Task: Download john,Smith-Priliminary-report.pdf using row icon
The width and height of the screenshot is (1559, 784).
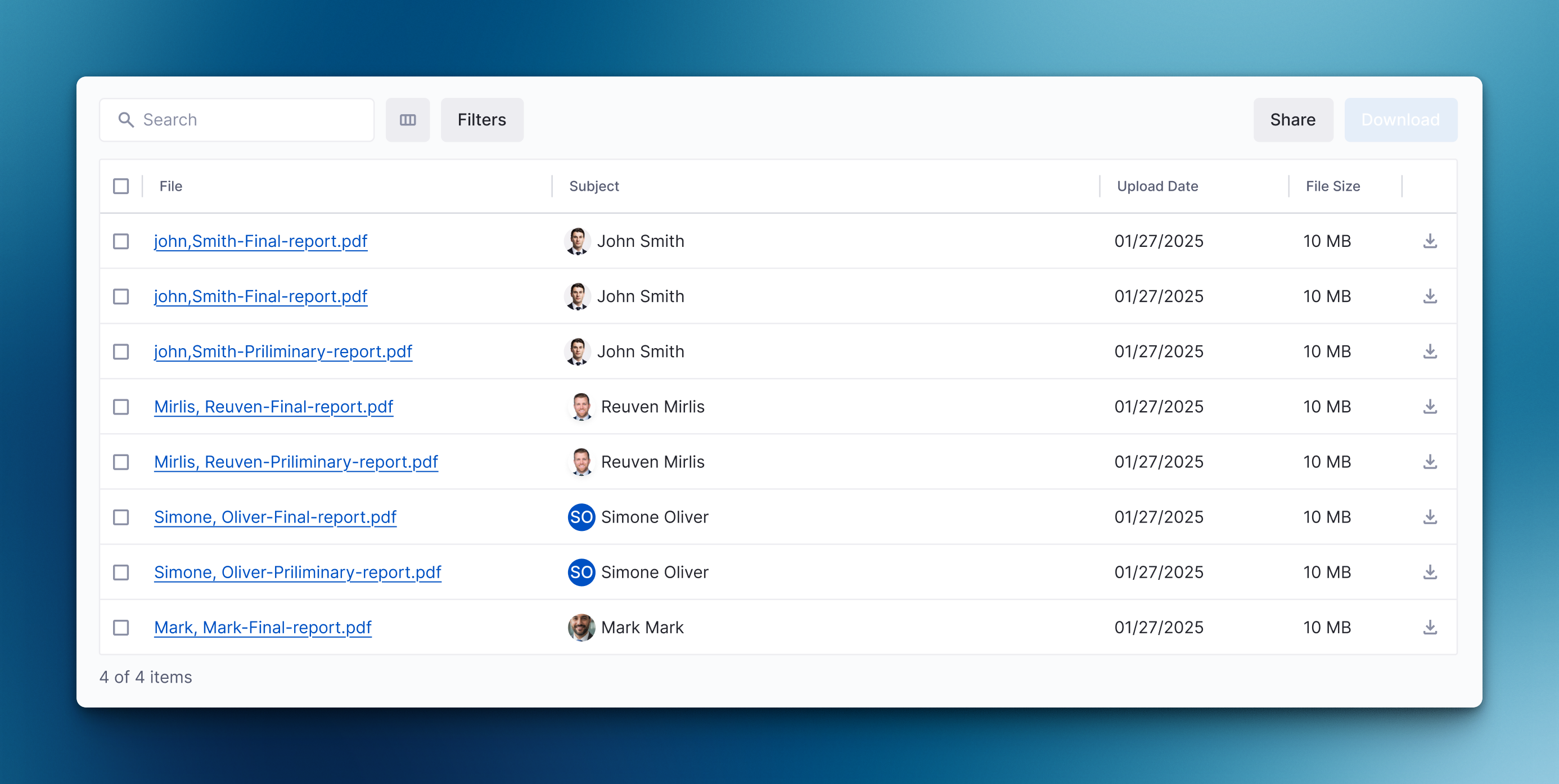Action: pyautogui.click(x=1430, y=352)
